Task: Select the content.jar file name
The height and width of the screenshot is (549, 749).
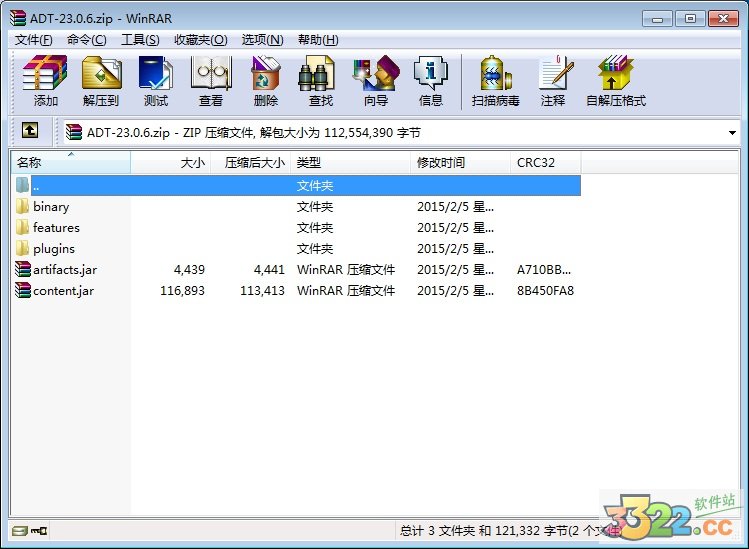Action: pos(64,291)
